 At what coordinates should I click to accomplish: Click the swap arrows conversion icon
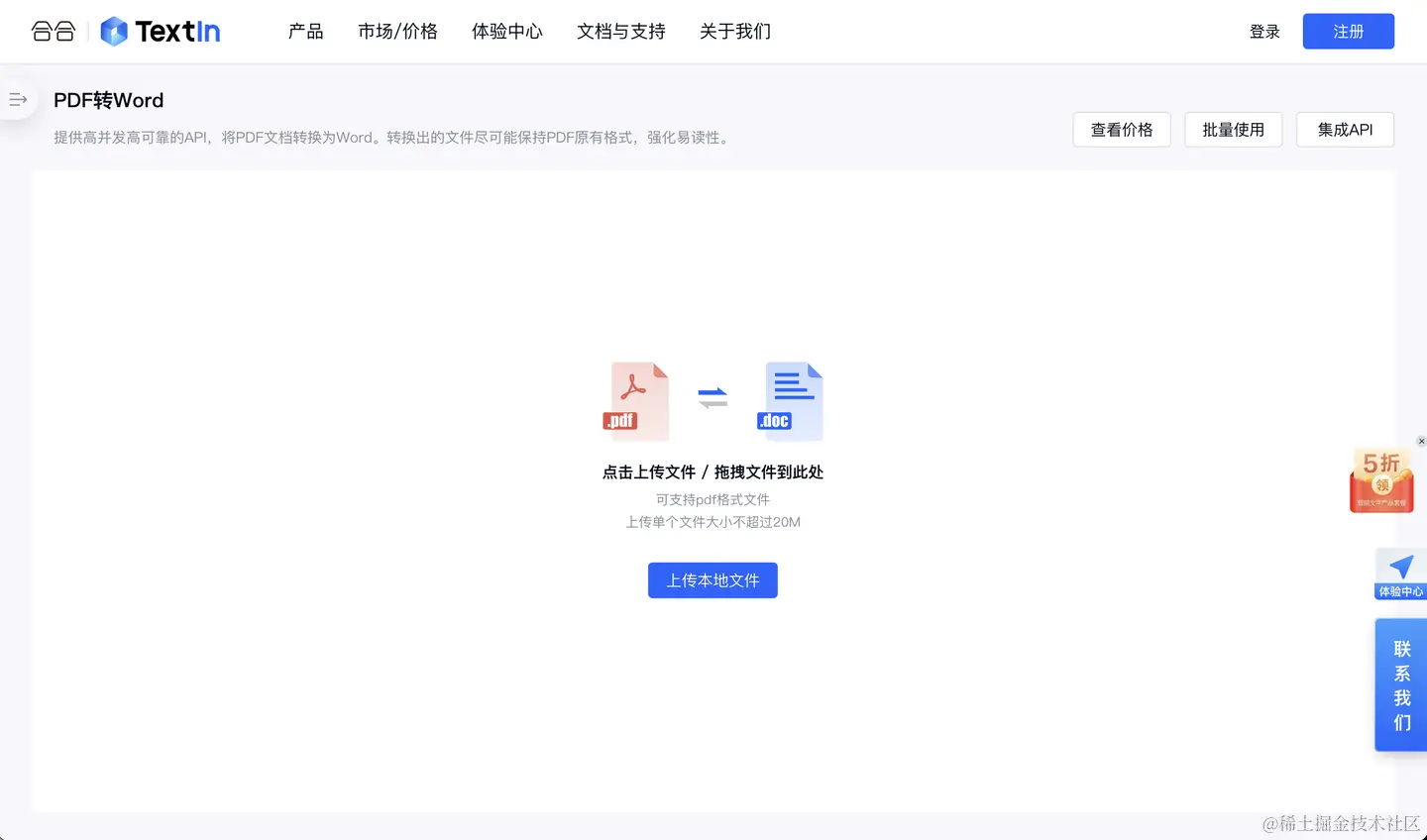[713, 397]
